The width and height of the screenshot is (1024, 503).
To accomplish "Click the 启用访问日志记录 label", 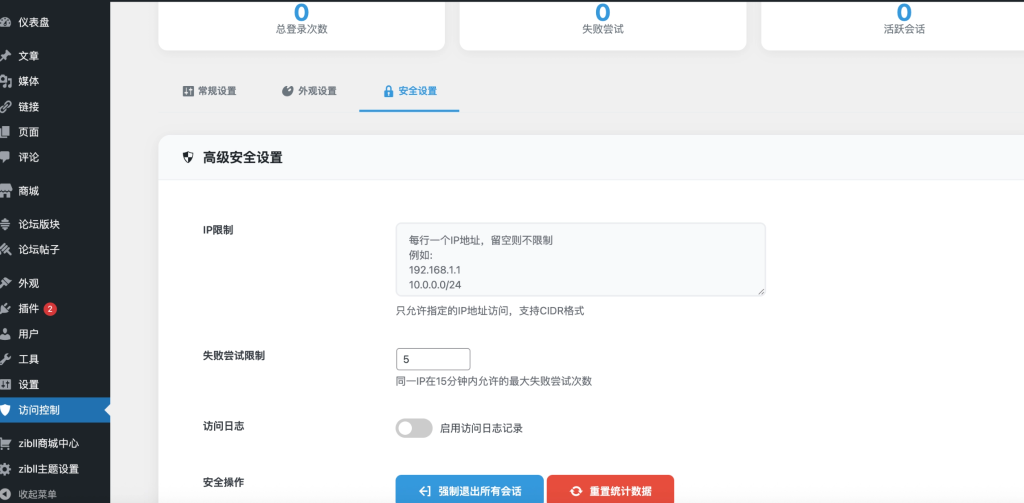I will point(481,429).
